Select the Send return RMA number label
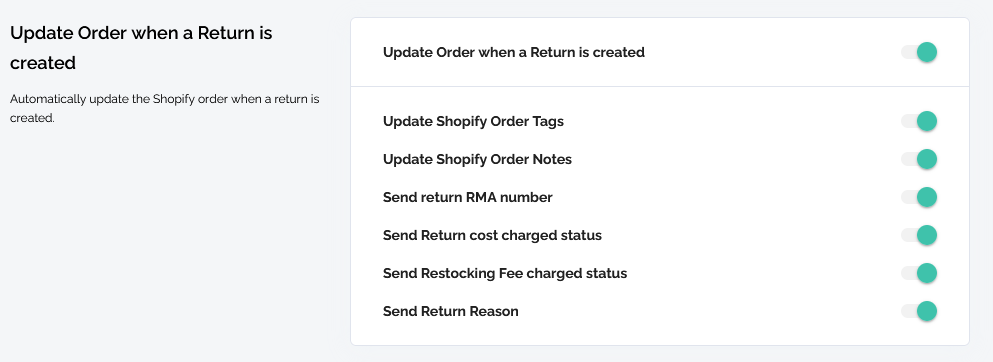Screen dimensions: 993x362 click(x=467, y=197)
